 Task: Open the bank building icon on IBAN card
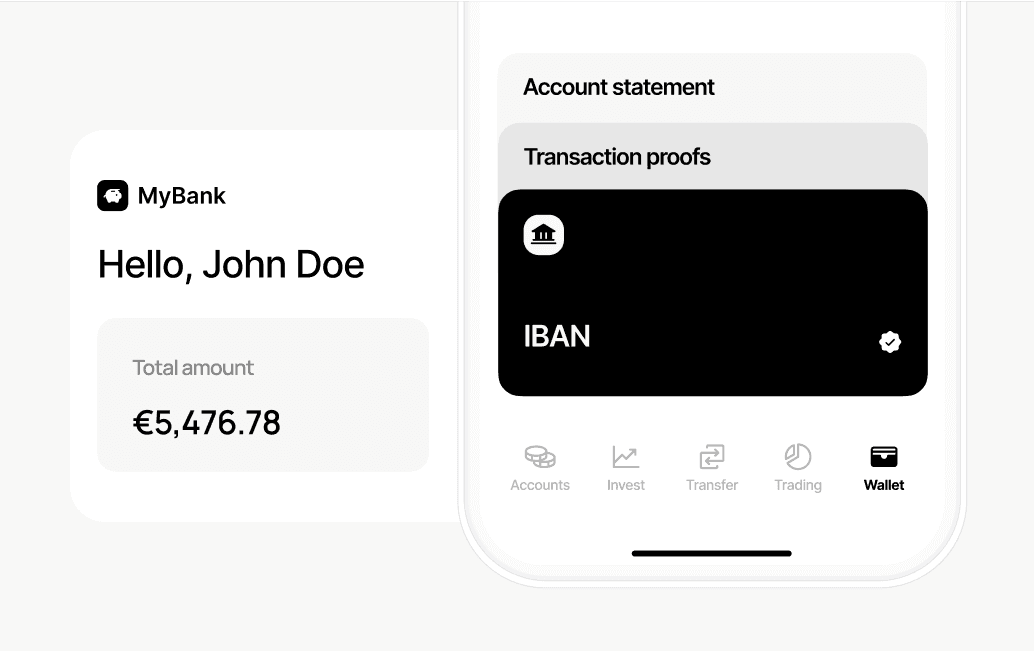[543, 235]
